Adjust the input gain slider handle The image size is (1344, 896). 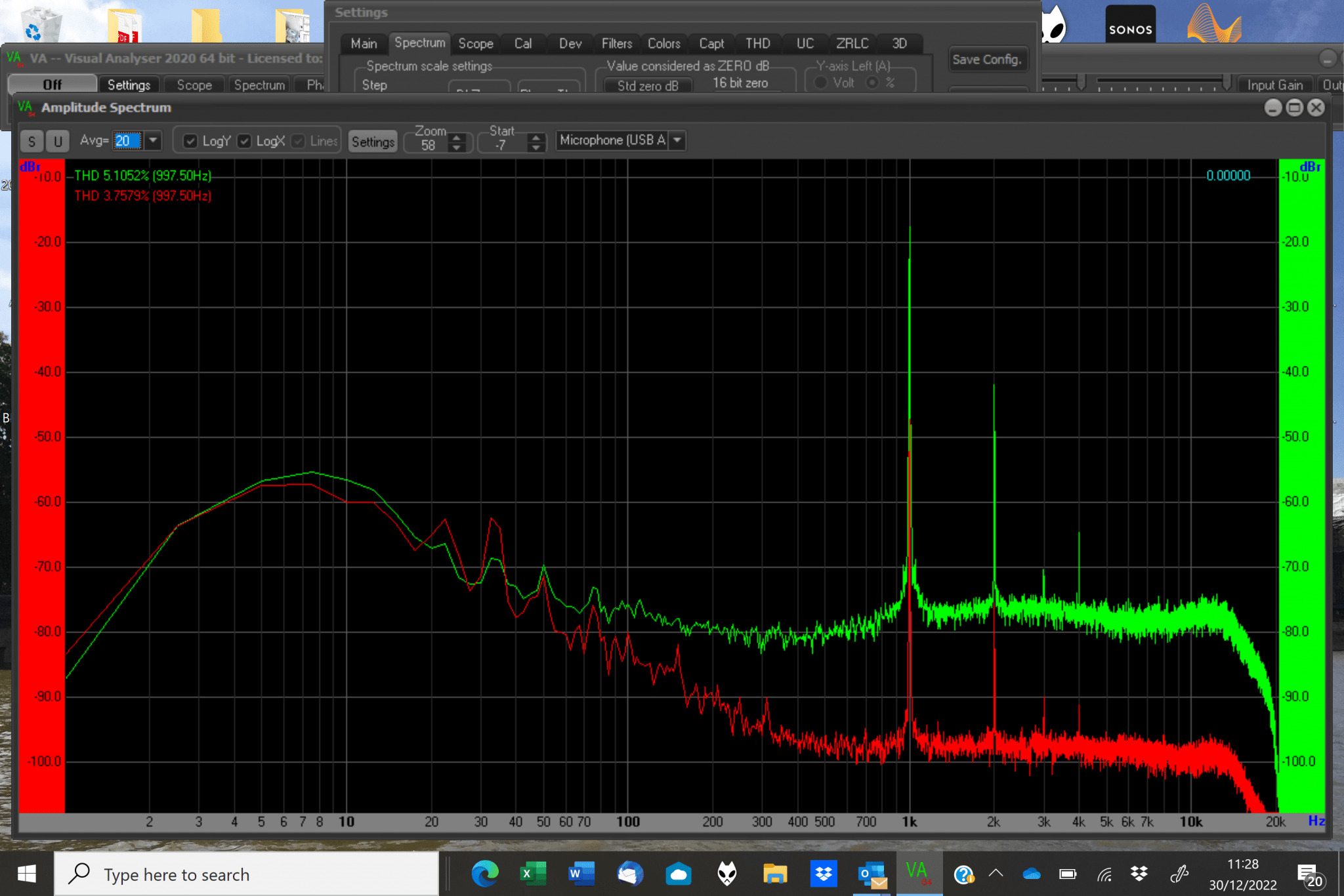pos(1226,82)
